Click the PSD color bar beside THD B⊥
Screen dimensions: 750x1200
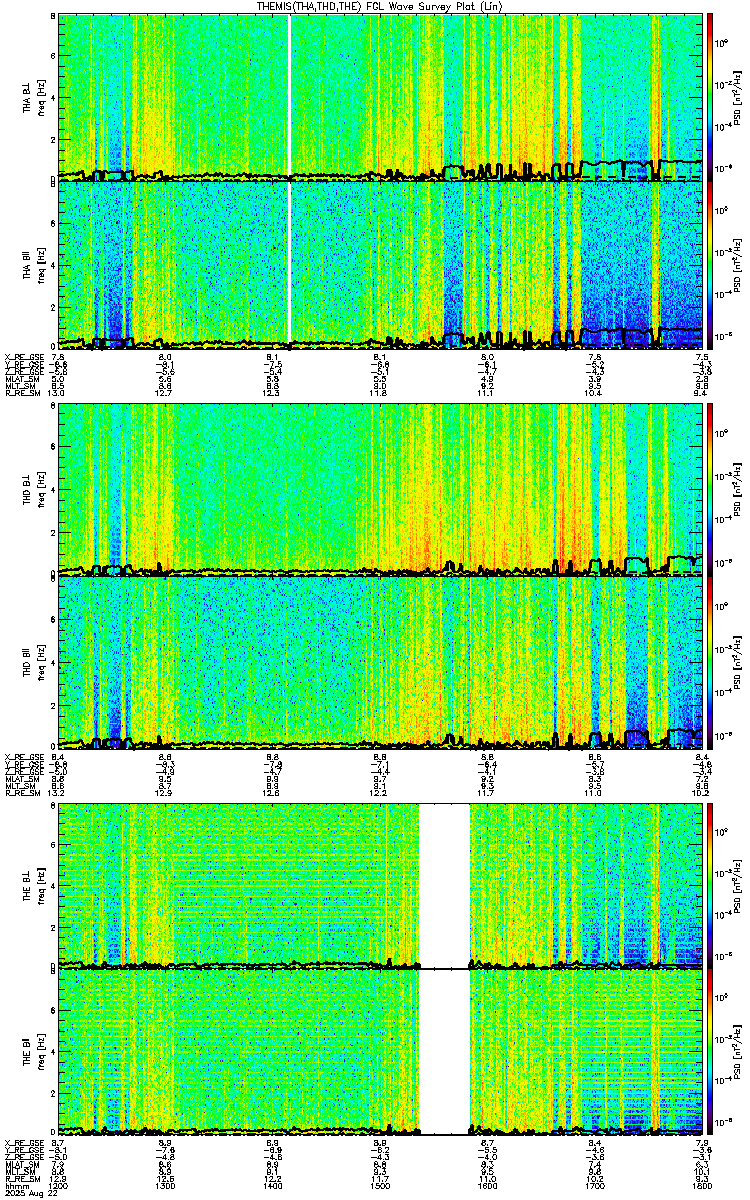(x=710, y=489)
